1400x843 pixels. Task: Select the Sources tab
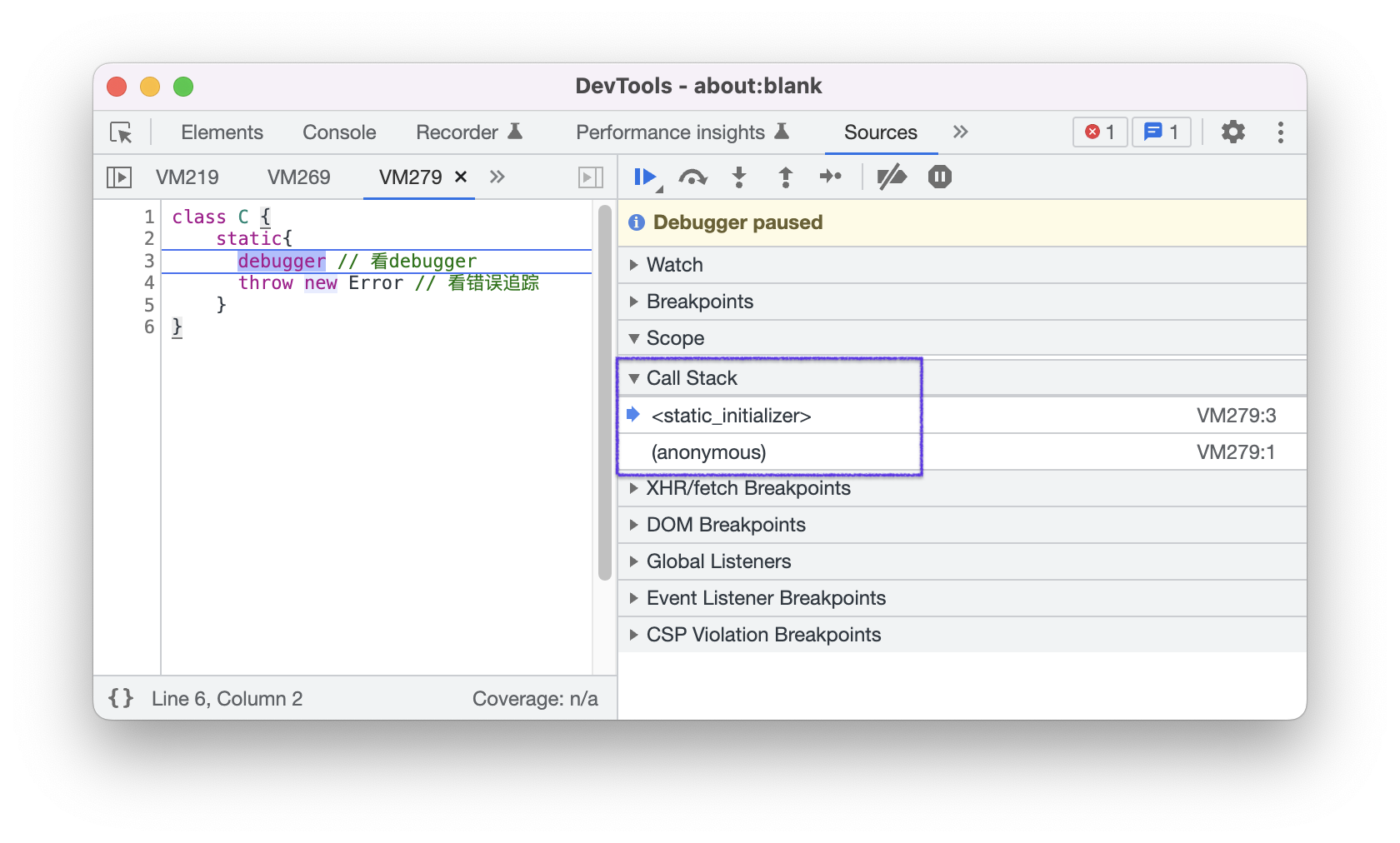881,132
